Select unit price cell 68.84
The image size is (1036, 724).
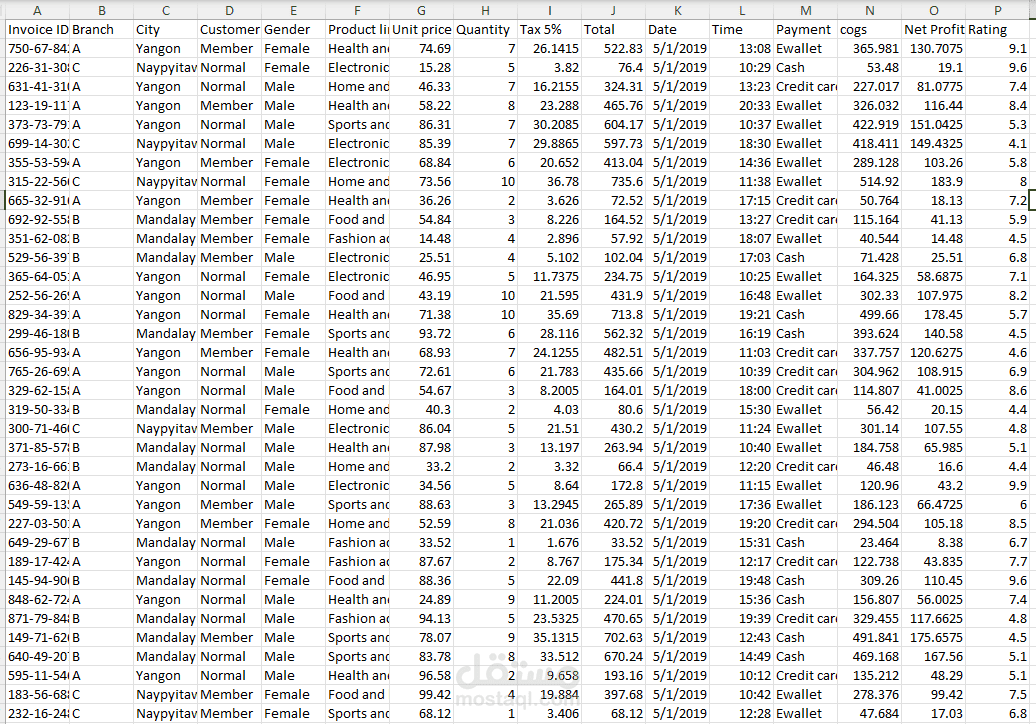[421, 163]
